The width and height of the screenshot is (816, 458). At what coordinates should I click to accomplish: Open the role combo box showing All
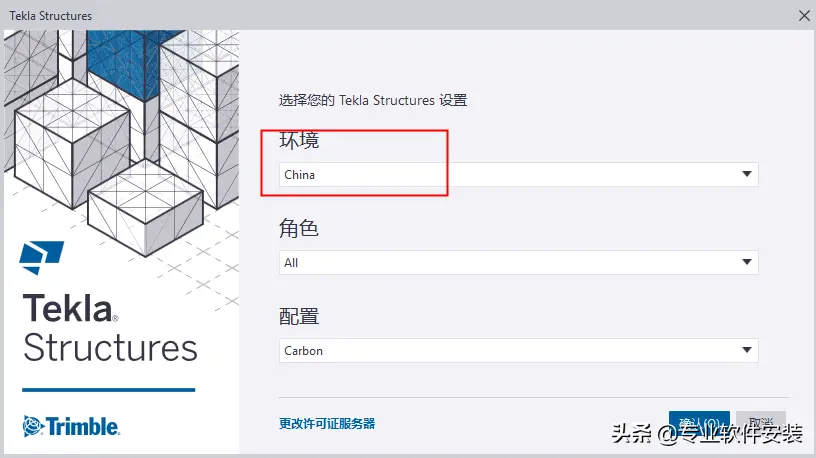[518, 262]
